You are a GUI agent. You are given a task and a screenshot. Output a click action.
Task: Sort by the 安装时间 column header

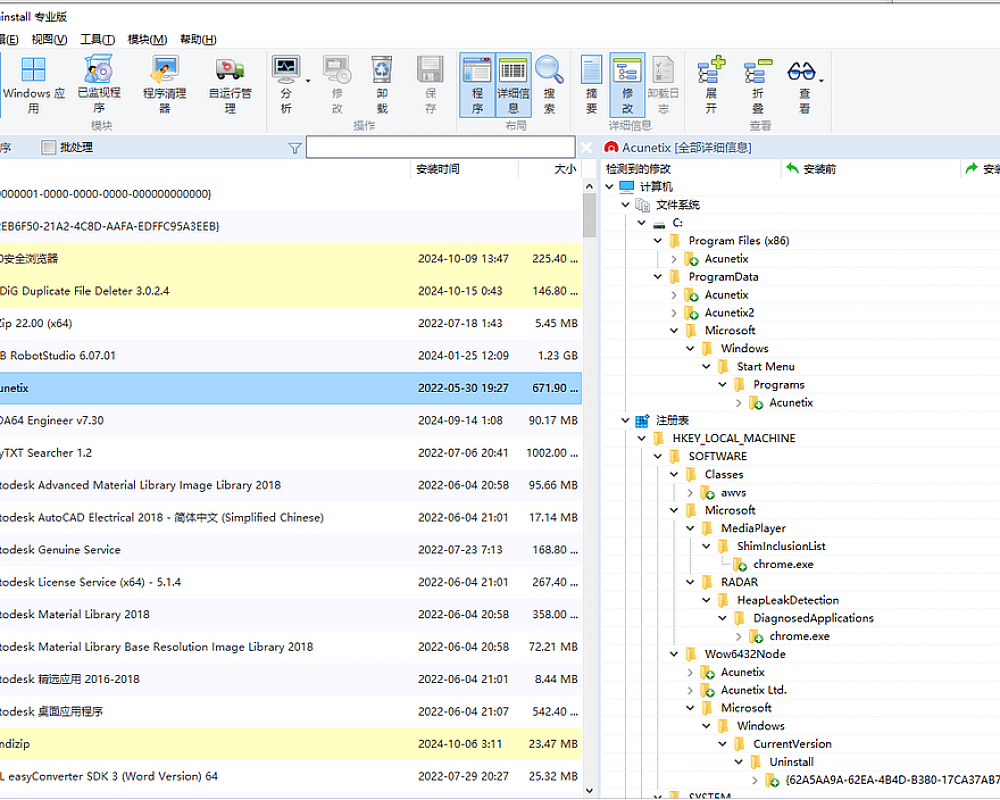pos(438,169)
